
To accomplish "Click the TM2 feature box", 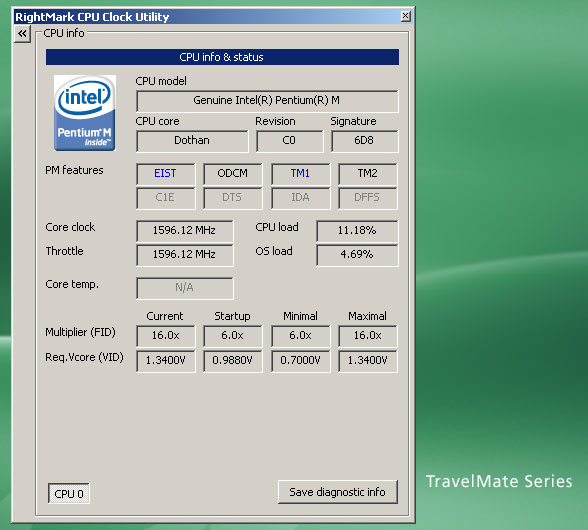I will (368, 174).
